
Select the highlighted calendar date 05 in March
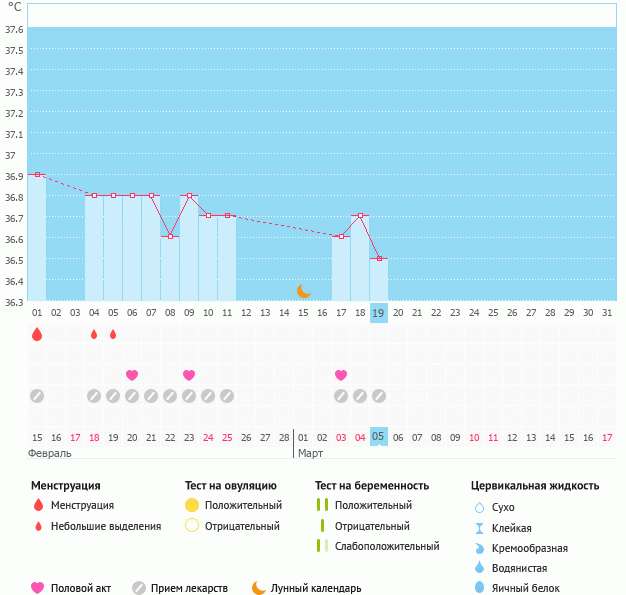tap(379, 437)
